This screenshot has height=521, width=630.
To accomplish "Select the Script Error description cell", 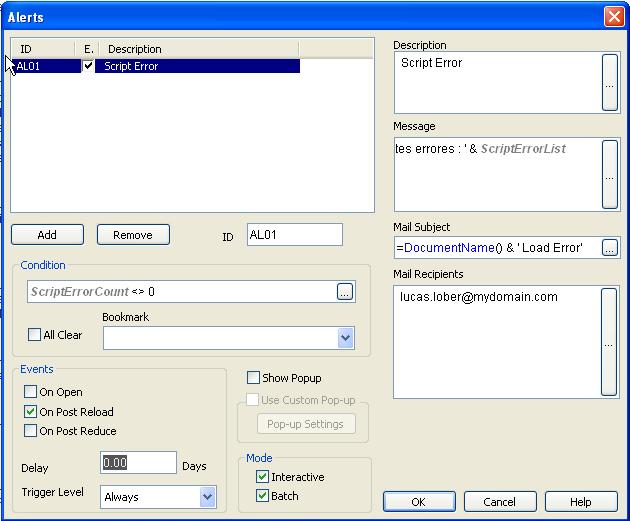I will (197, 66).
